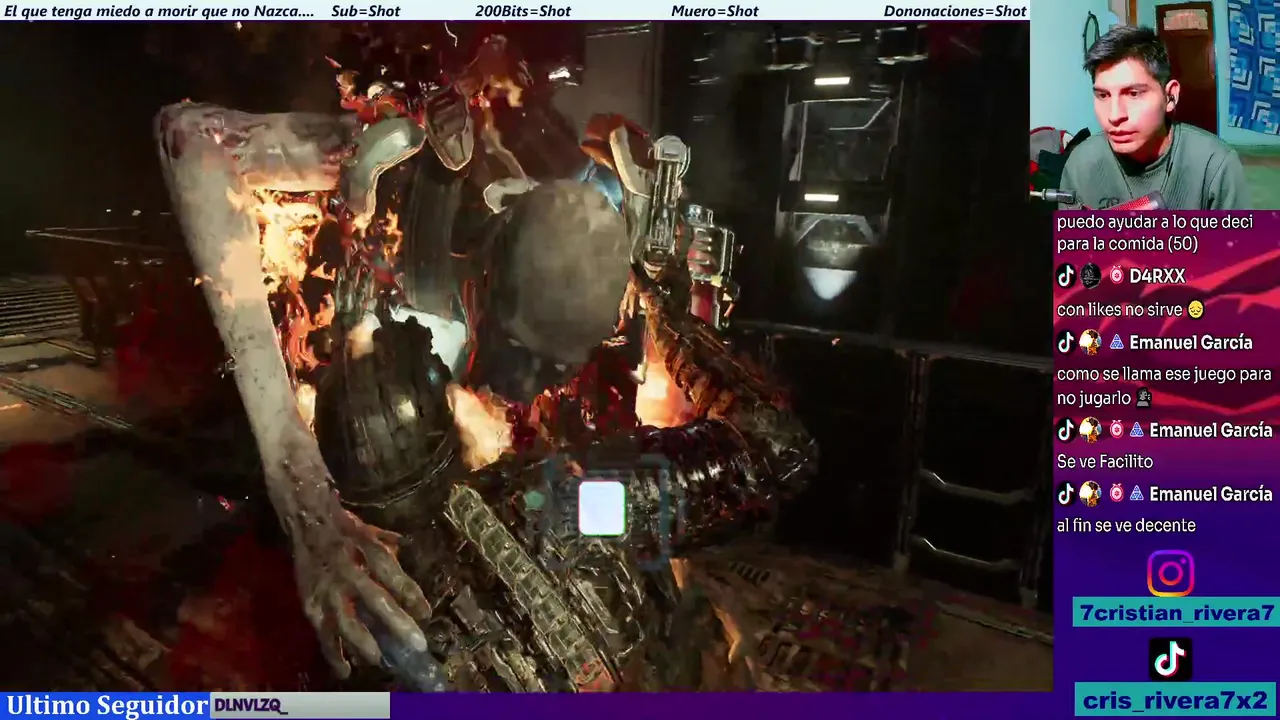Click Emanuel García's name above 'Se ve Facilito'

pyautogui.click(x=1211, y=430)
